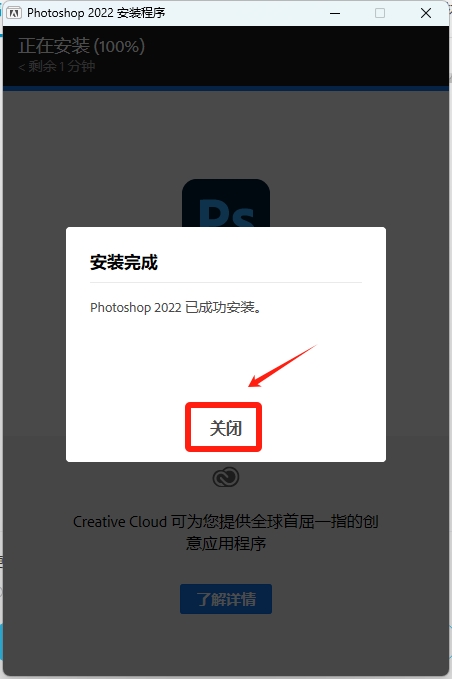
Task: Click the 全球首屈一指 phrase in promo text
Action: [x=290, y=521]
